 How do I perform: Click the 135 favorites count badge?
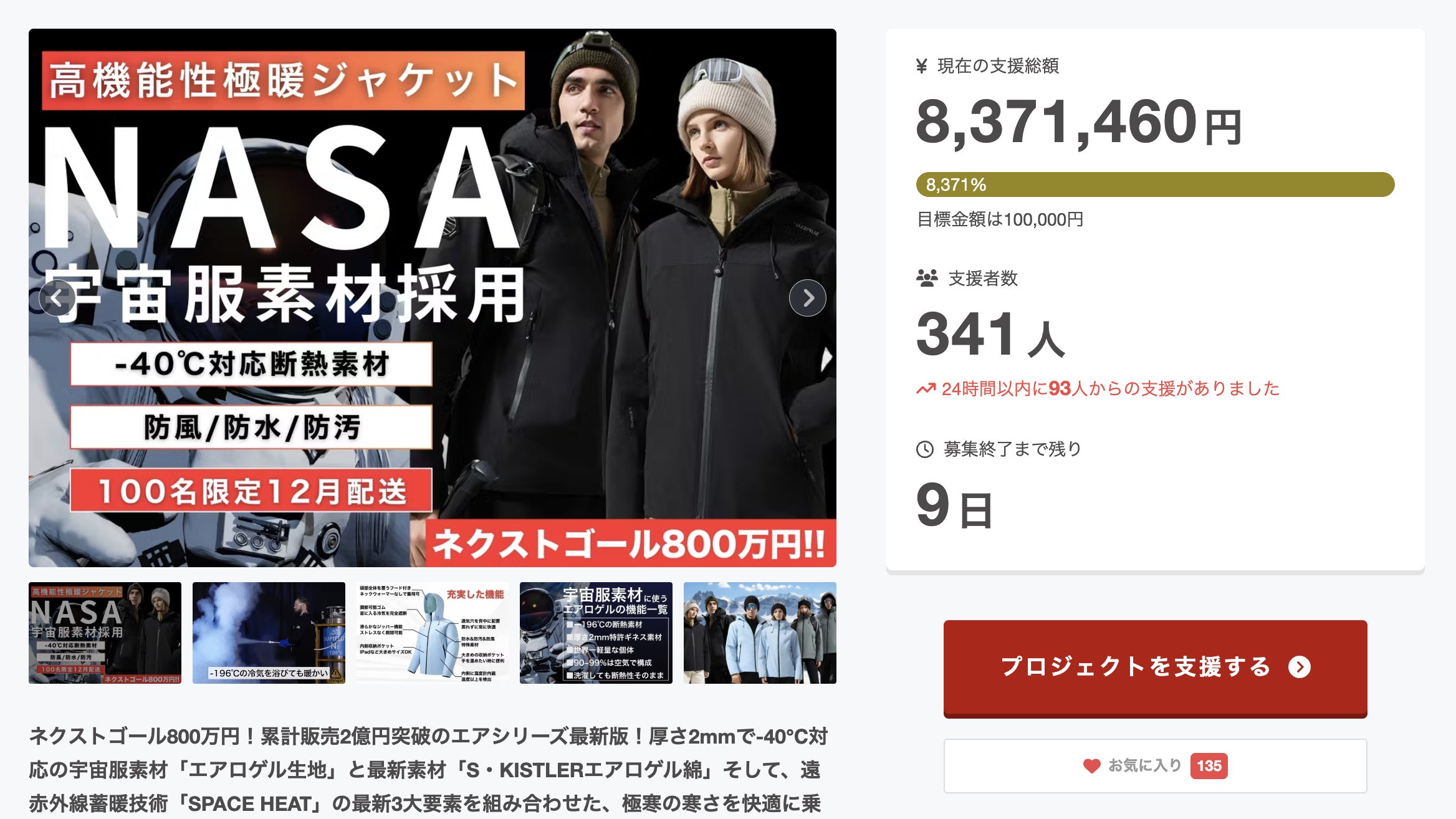pos(1209,766)
